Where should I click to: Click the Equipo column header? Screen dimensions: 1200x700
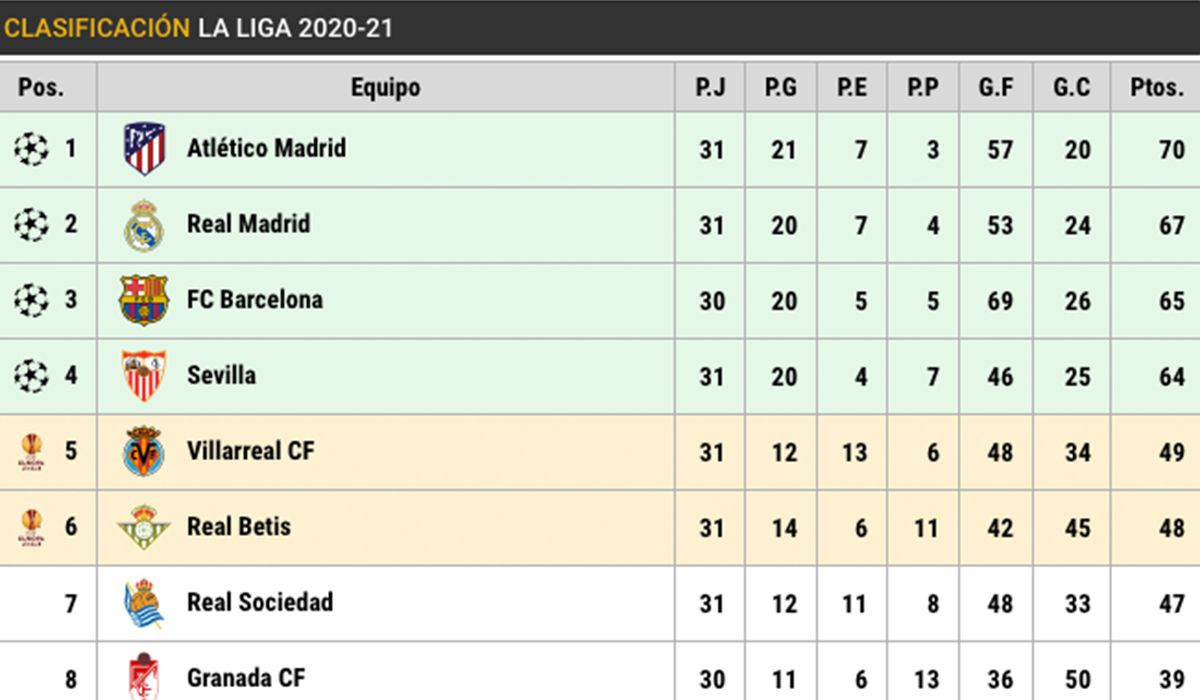coord(385,88)
